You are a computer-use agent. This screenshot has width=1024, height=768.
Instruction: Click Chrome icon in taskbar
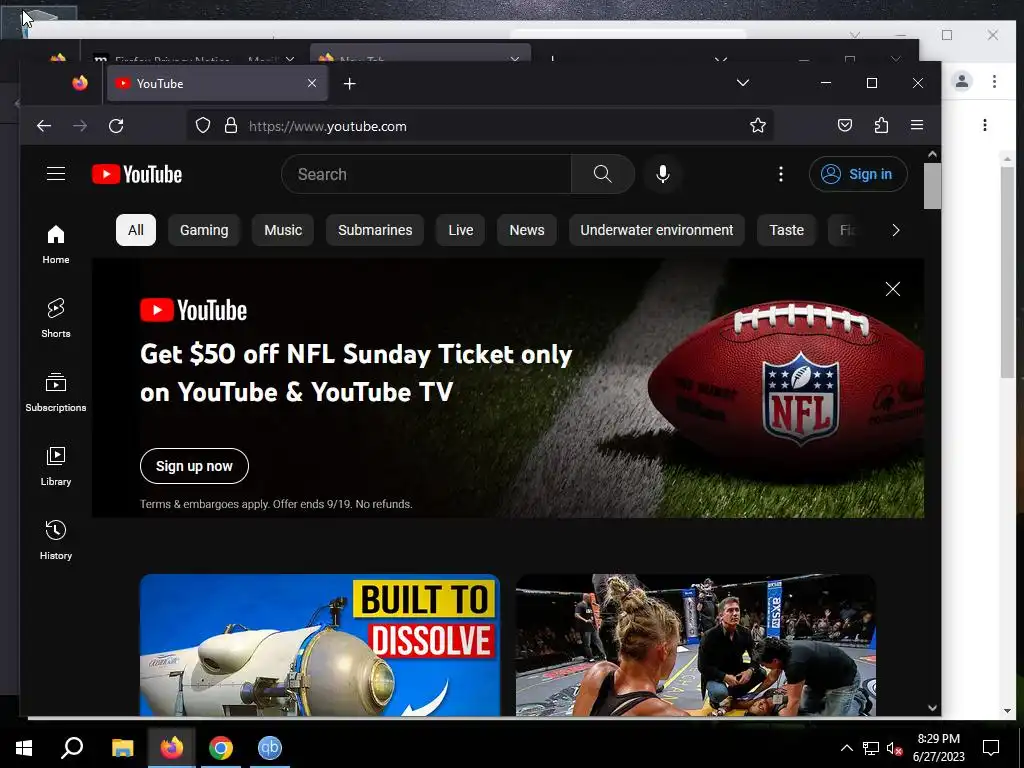(x=221, y=747)
